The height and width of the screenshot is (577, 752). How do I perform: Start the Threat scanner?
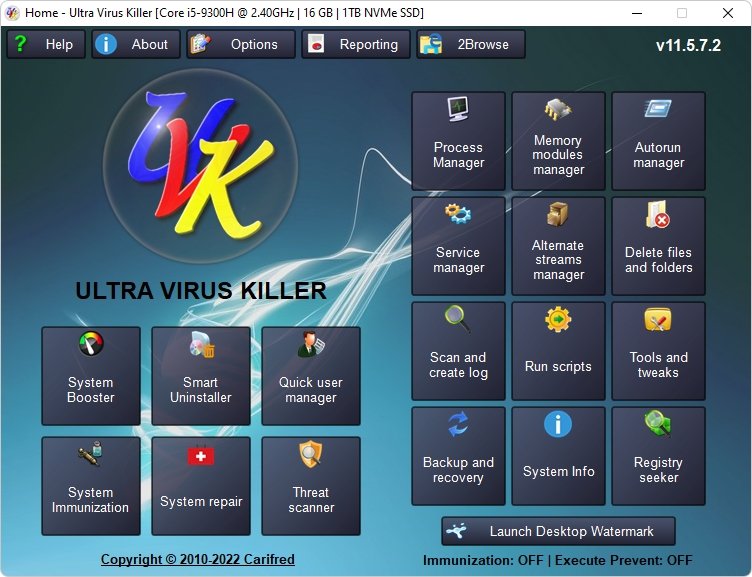click(x=311, y=486)
